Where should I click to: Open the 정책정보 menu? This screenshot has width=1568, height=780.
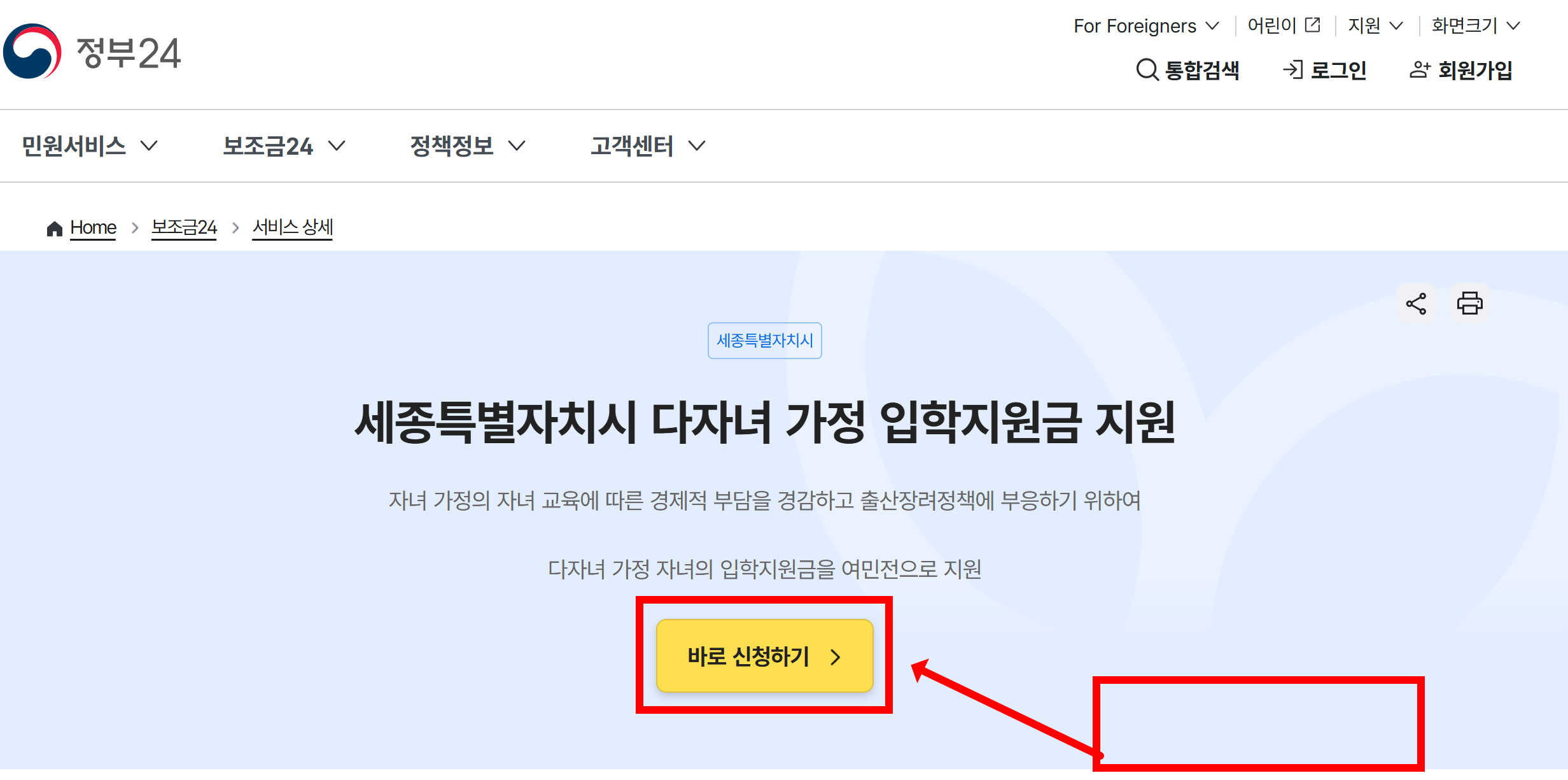[468, 146]
